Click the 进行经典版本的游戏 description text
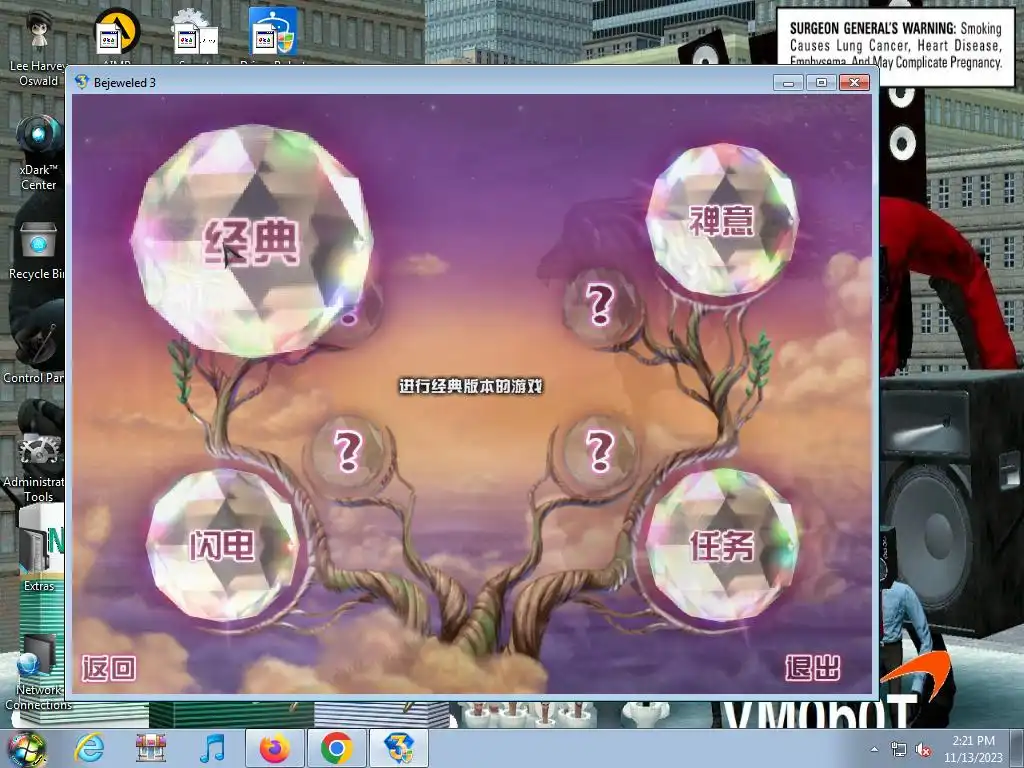Image resolution: width=1024 pixels, height=768 pixels. pos(471,386)
